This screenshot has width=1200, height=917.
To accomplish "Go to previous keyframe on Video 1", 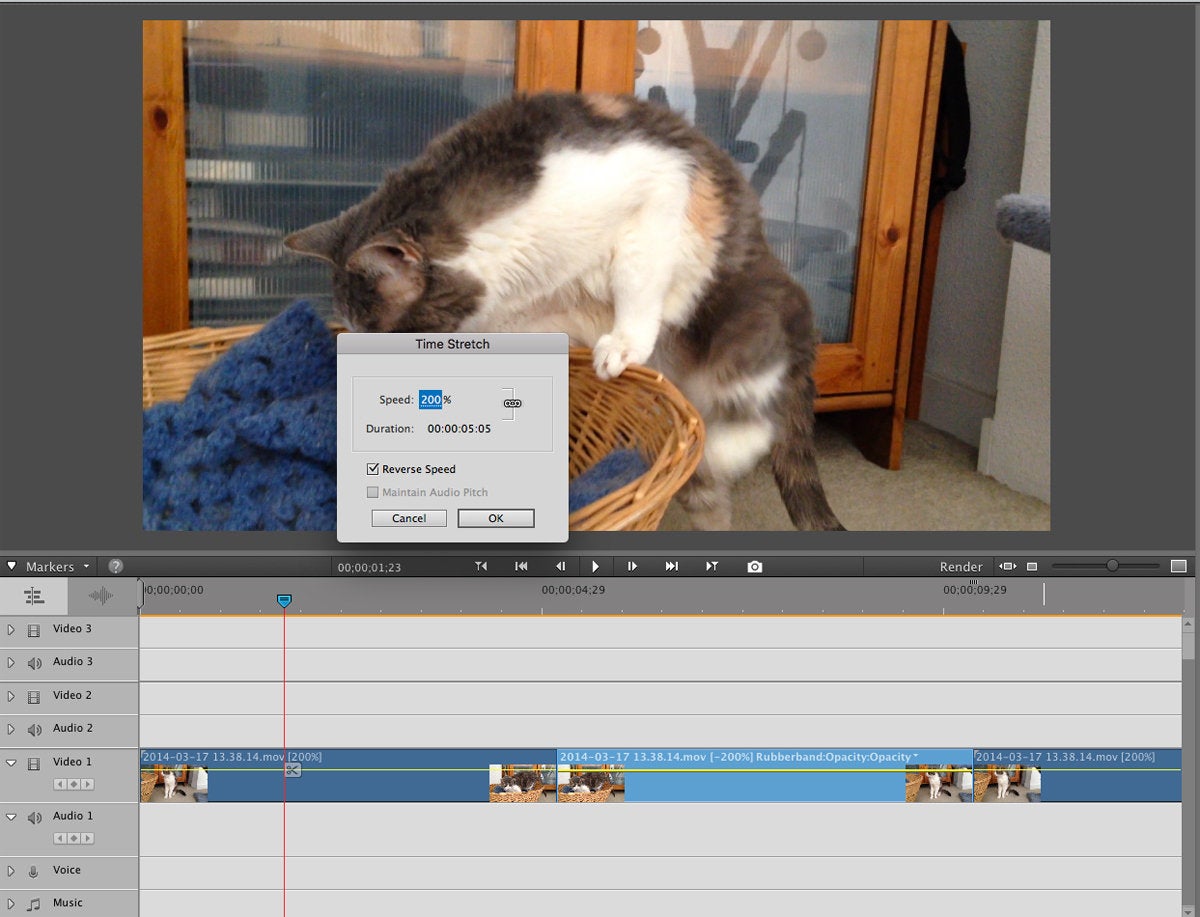I will click(60, 784).
